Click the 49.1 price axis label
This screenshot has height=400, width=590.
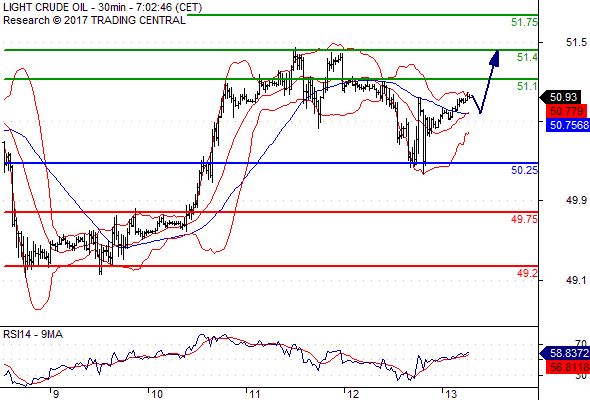click(576, 280)
